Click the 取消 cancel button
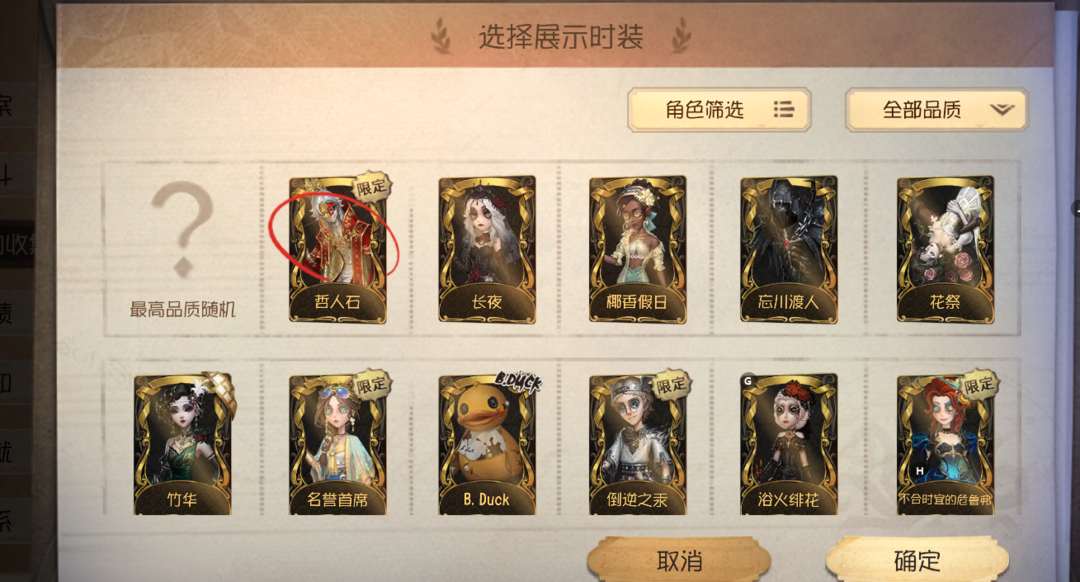Image resolution: width=1080 pixels, height=582 pixels. (679, 561)
